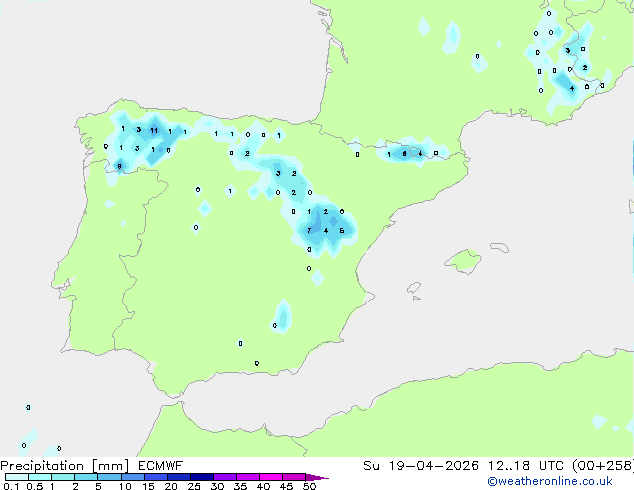Select the 8 mm value near Portugal's northern border
This screenshot has height=490, width=634.
pyautogui.click(x=119, y=166)
